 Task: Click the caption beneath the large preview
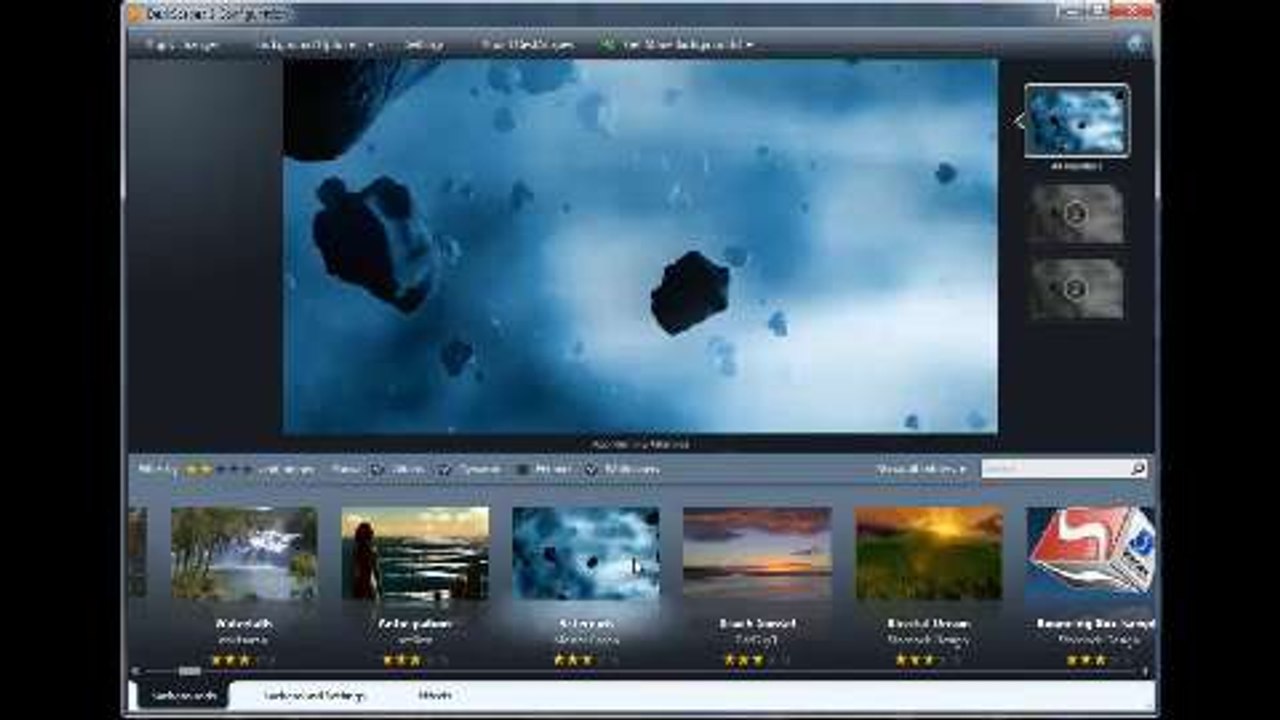[x=640, y=444]
